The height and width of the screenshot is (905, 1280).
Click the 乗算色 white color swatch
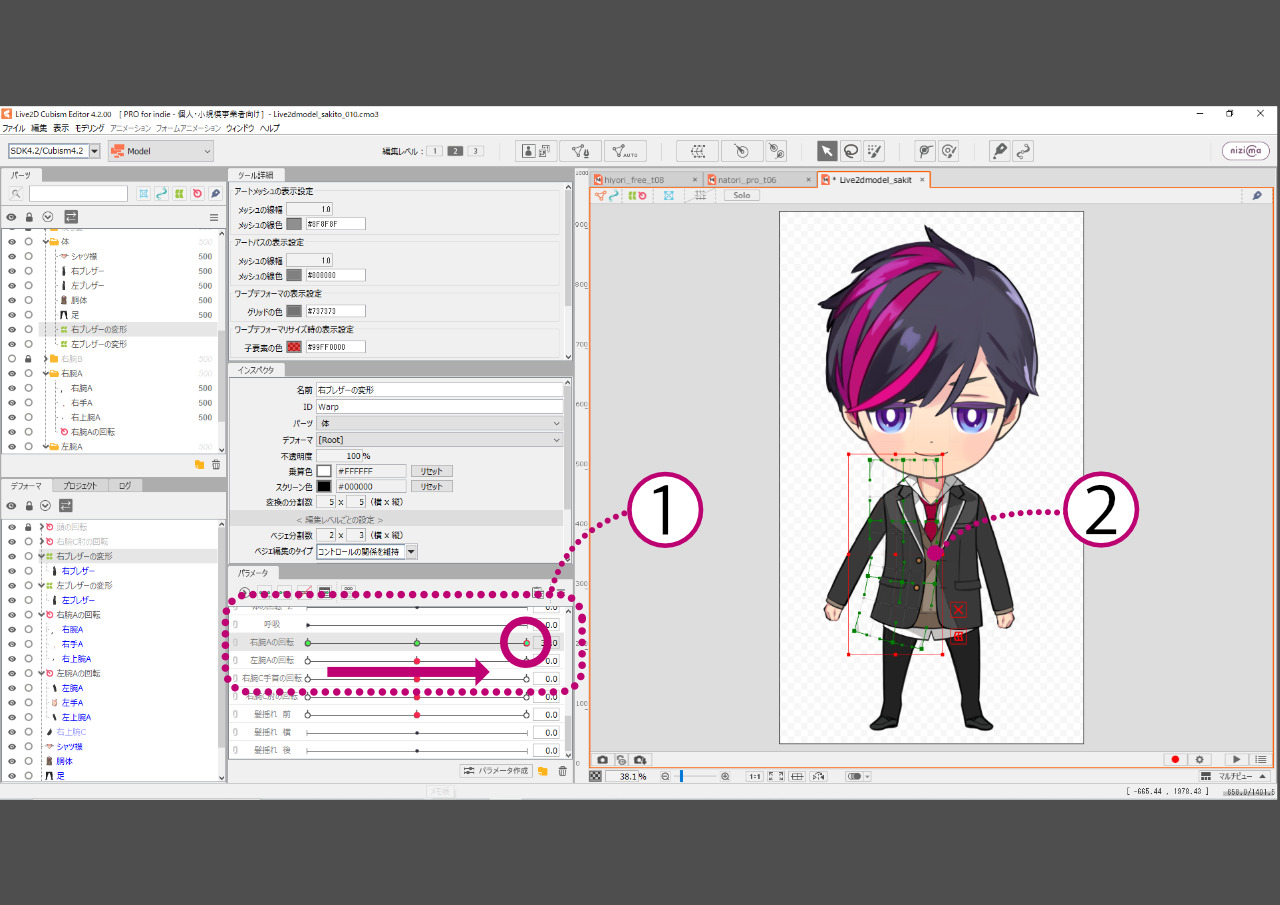pyautogui.click(x=324, y=471)
